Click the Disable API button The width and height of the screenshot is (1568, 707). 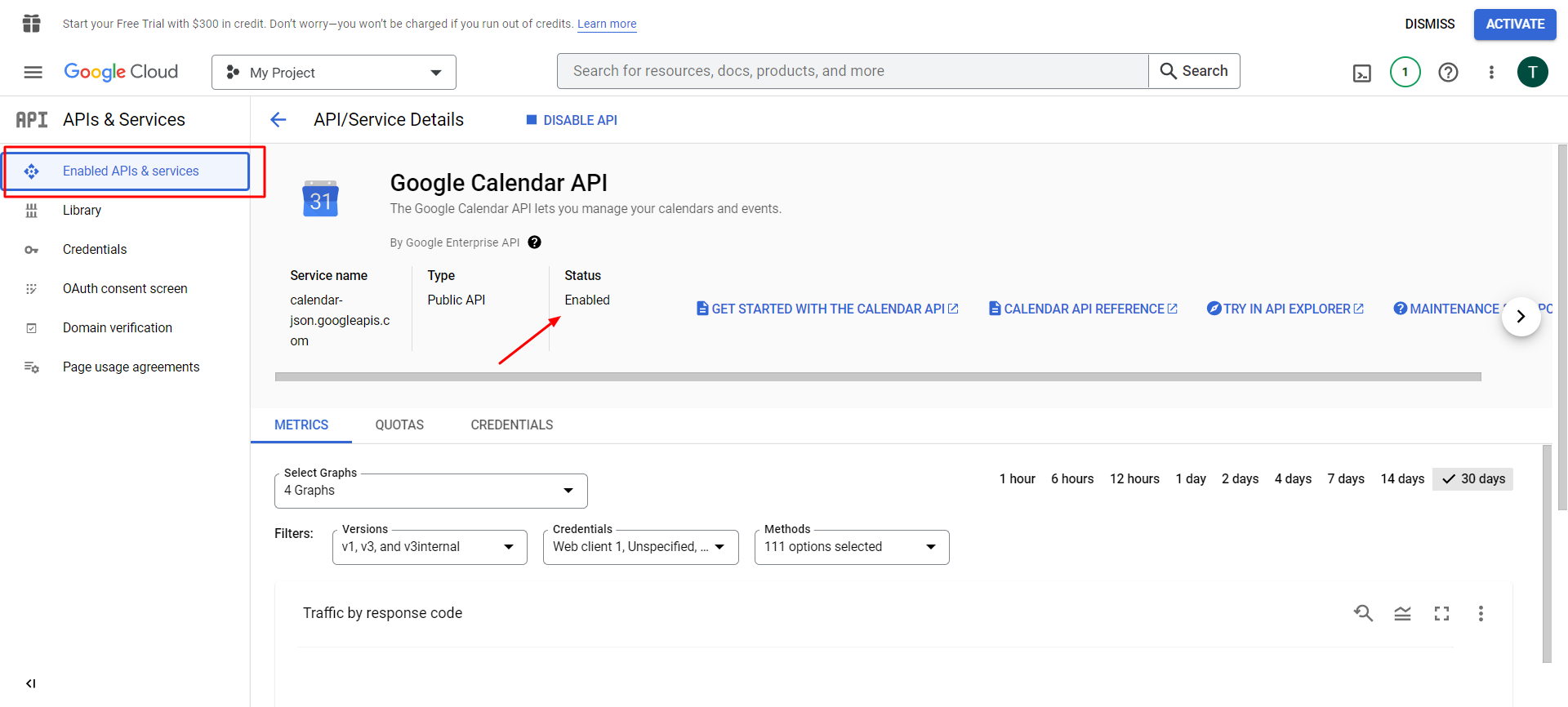572,120
